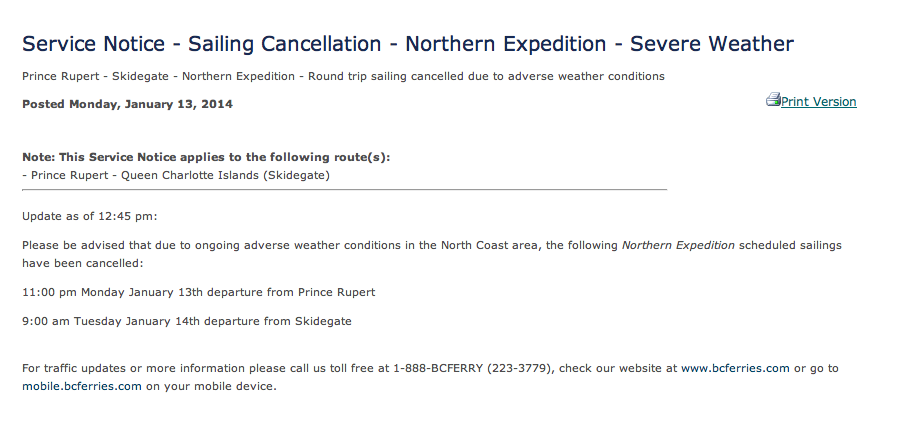The height and width of the screenshot is (429, 900).
Task: Click the 'Note: This Service Notice applies' text
Action: [x=206, y=157]
